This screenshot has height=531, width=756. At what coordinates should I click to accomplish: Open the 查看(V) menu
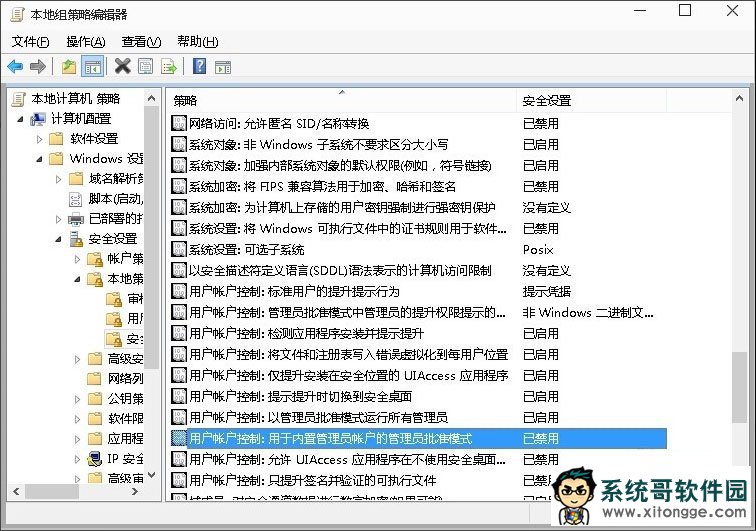click(141, 42)
